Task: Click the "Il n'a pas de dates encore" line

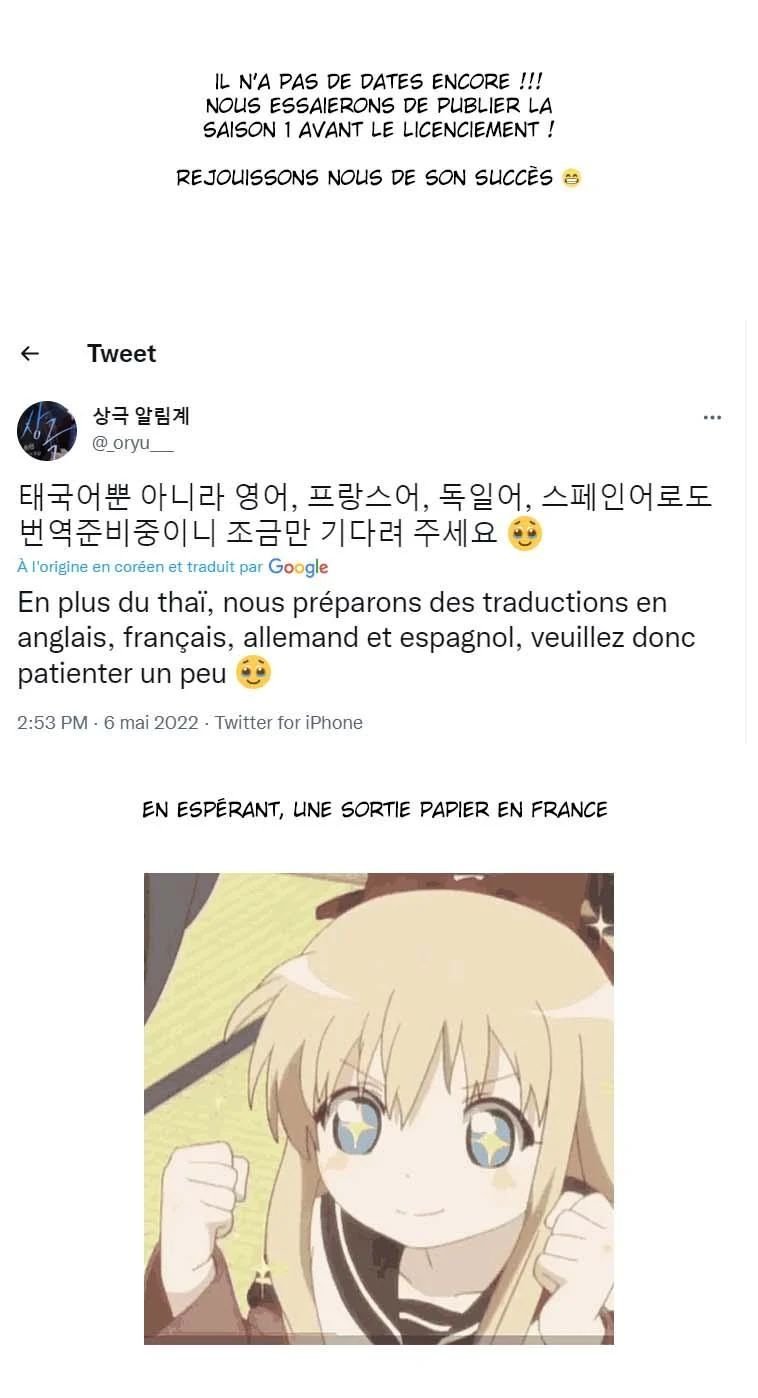Action: click(379, 81)
